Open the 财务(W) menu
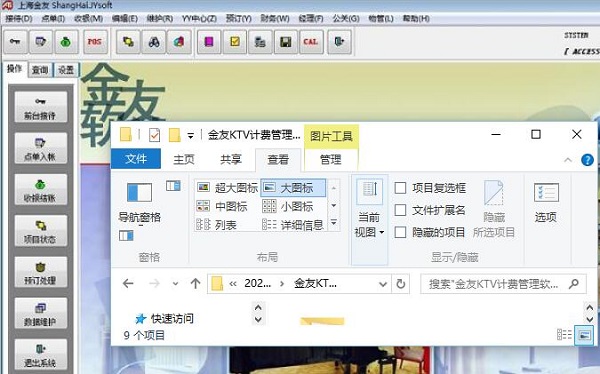Image resolution: width=600 pixels, height=374 pixels. [x=275, y=18]
